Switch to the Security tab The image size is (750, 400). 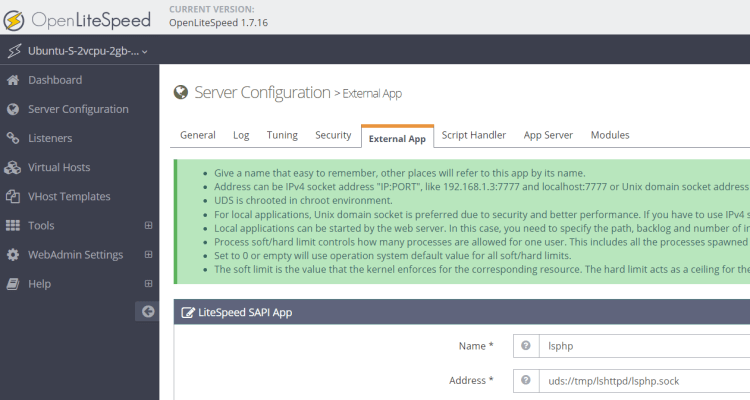tap(333, 135)
